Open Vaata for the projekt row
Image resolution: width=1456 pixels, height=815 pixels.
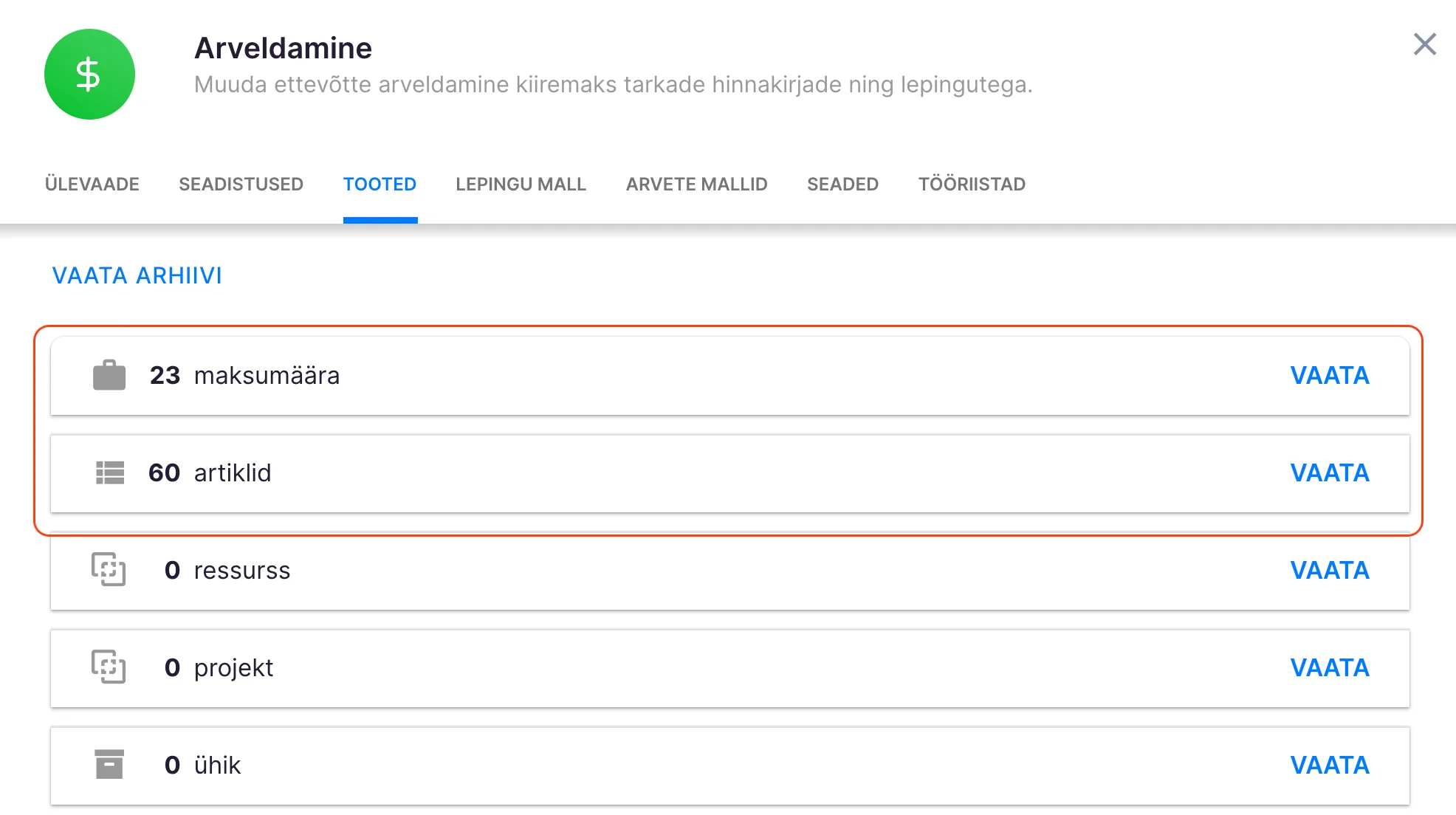pyautogui.click(x=1329, y=667)
